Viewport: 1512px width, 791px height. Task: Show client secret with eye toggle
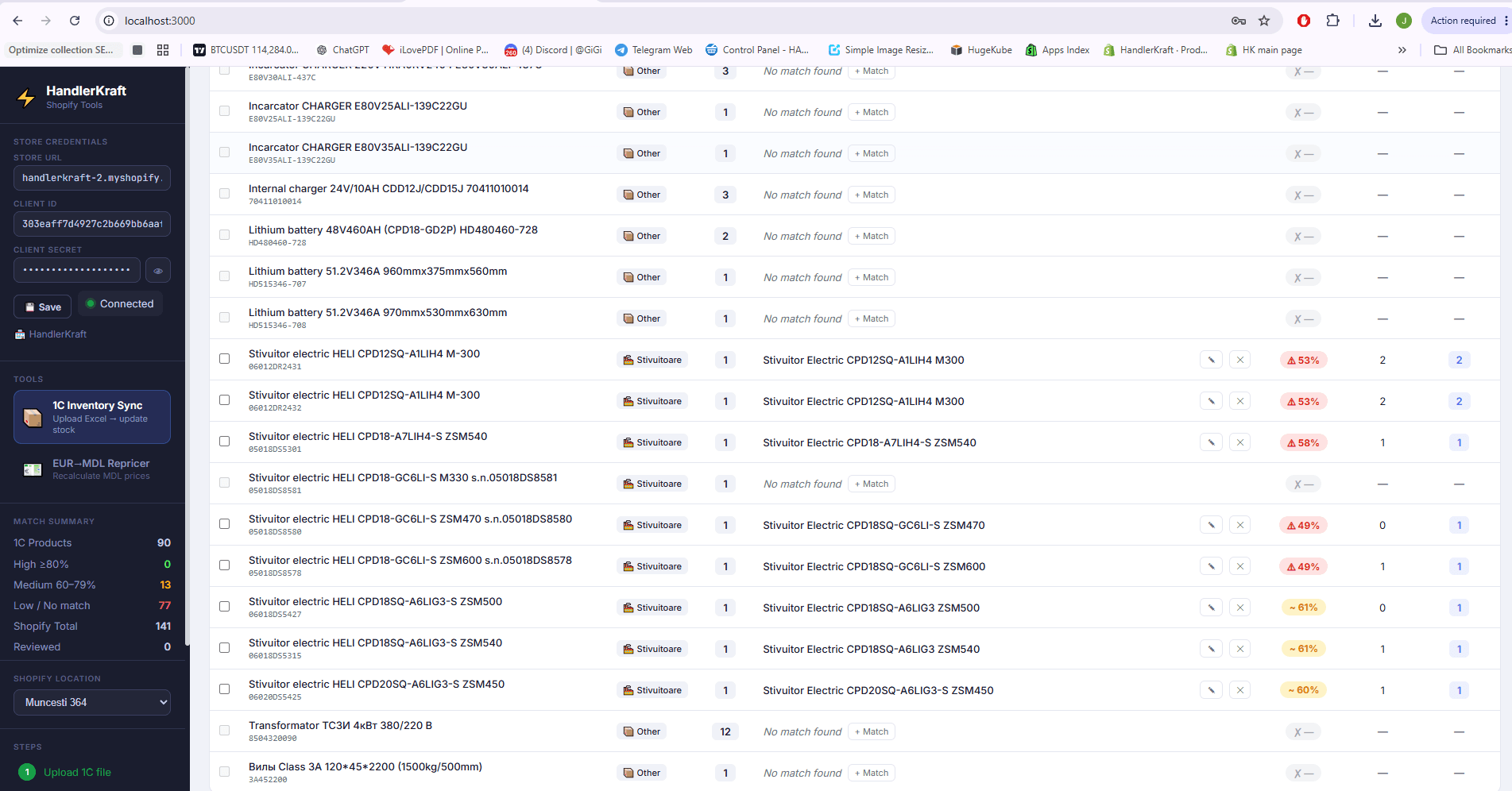click(x=158, y=271)
